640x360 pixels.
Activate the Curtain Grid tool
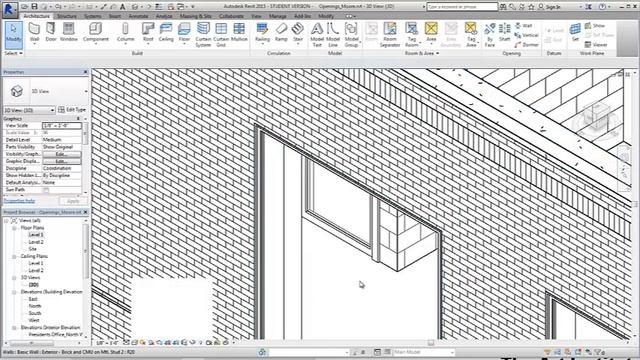point(221,35)
